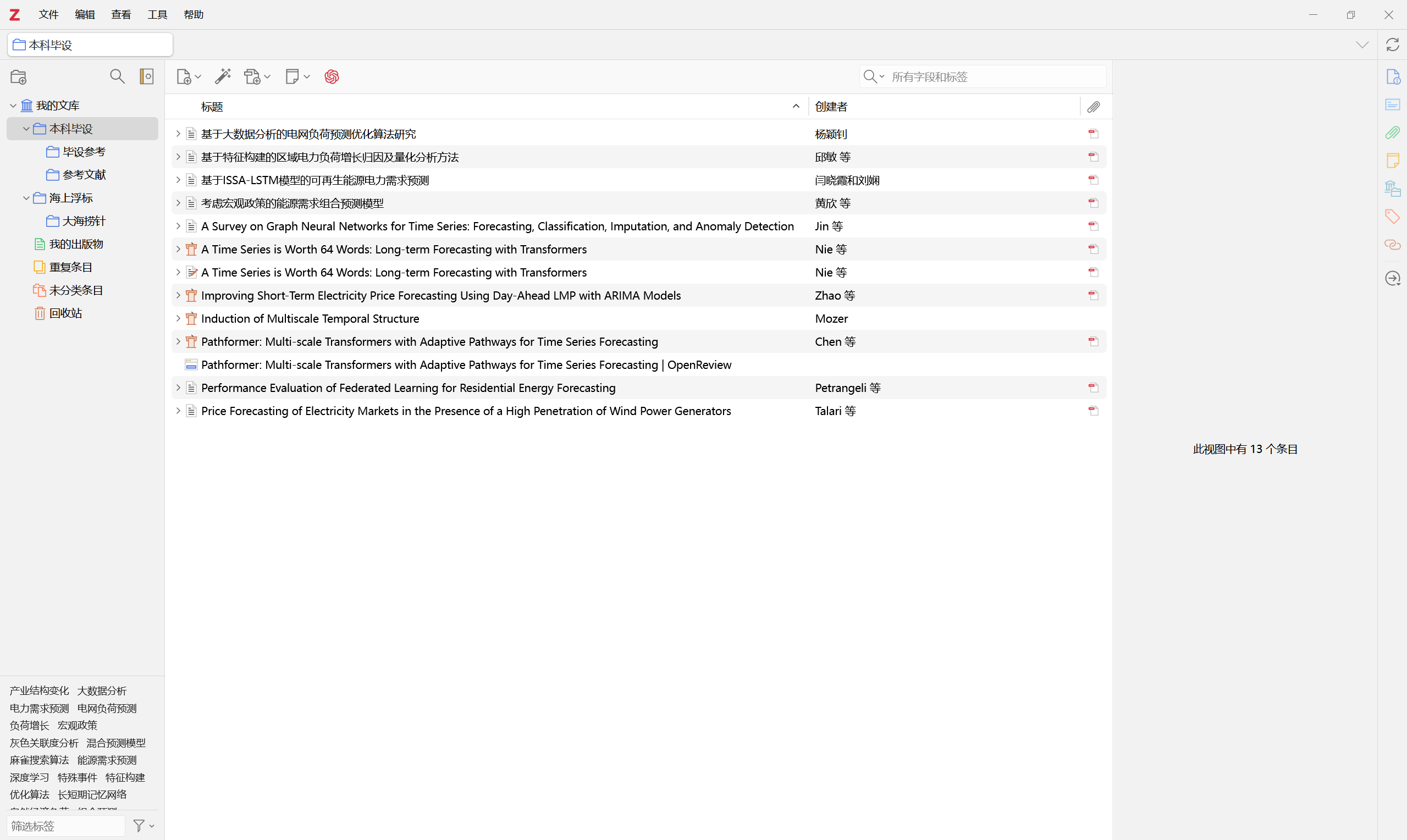This screenshot has height=840, width=1407.
Task: Expand the Pathformer Chen item row
Action: tap(178, 341)
